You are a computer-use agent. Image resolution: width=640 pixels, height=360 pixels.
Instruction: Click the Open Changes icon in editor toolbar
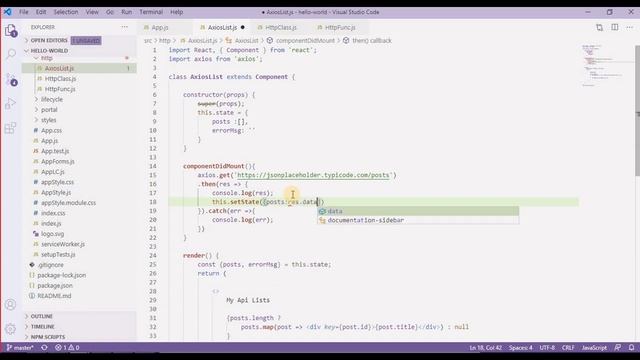(x=599, y=27)
